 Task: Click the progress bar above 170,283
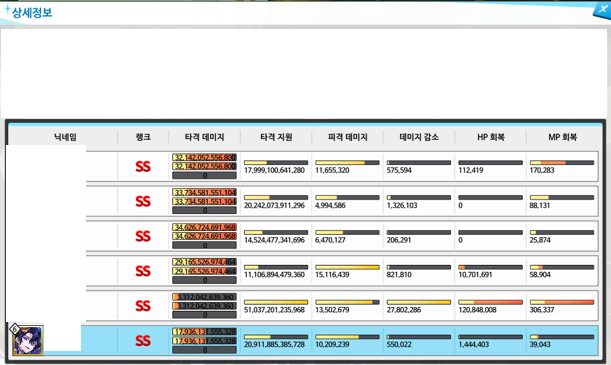click(562, 162)
